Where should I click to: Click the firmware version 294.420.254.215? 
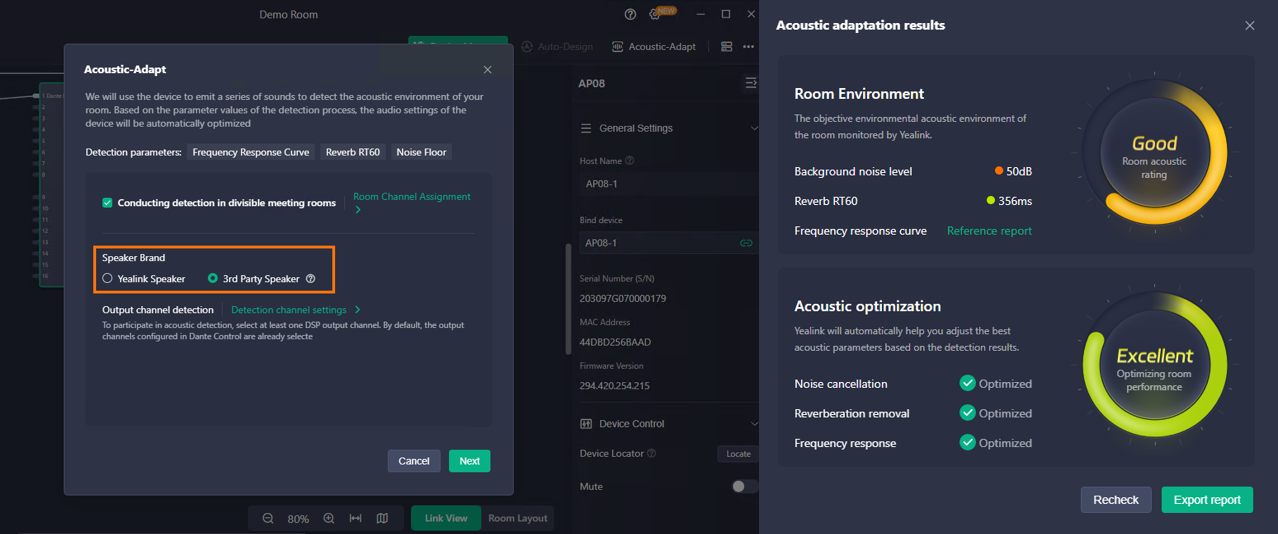tap(614, 385)
